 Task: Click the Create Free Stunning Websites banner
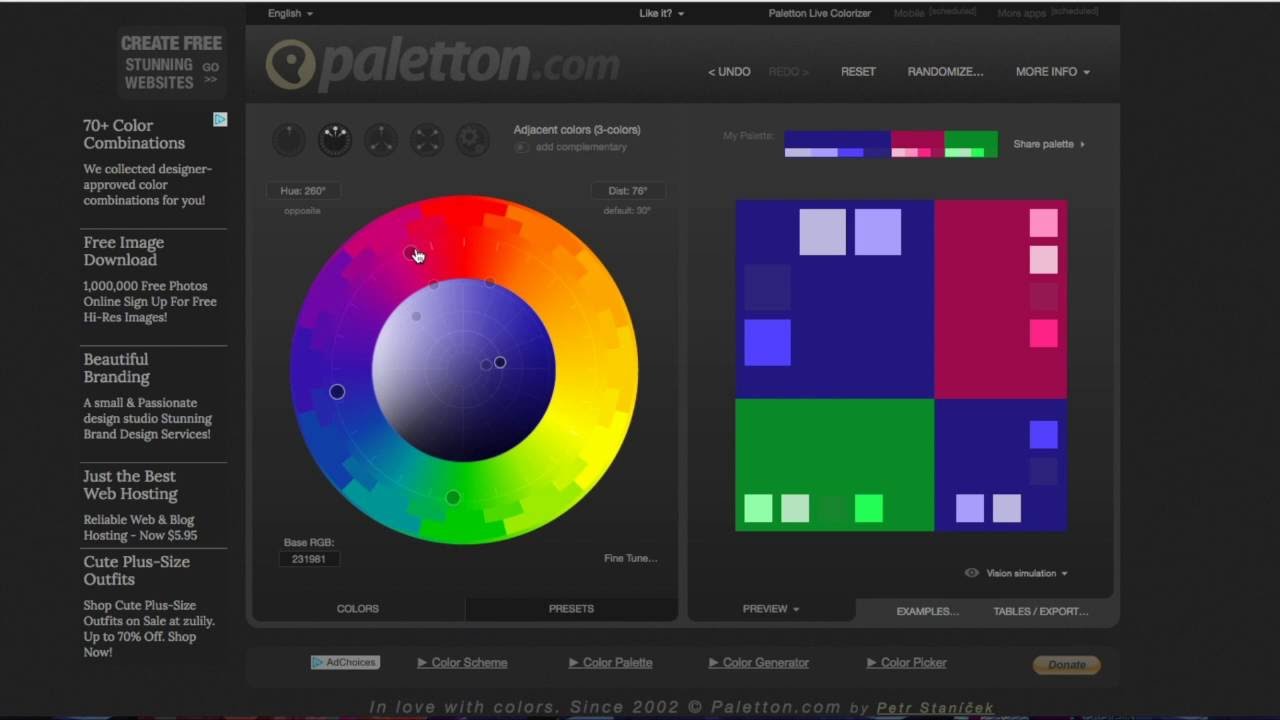[x=171, y=63]
